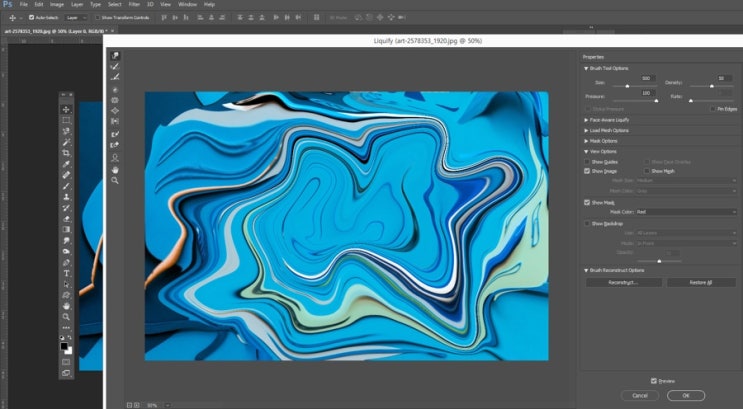This screenshot has width=743, height=409.
Task: Select the Clone Stamp tool
Action: pyautogui.click(x=66, y=197)
